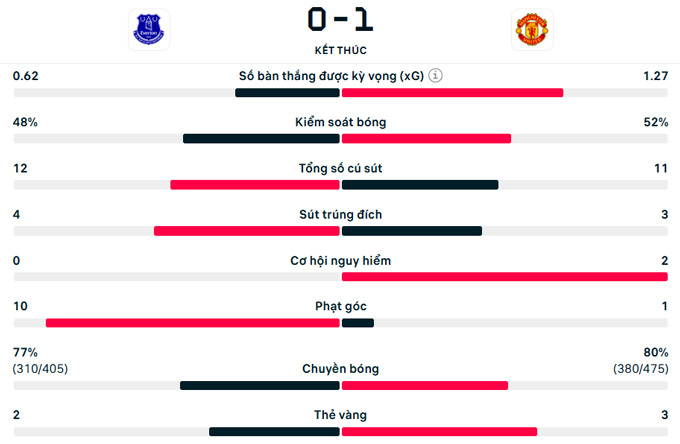Screen dimensions: 680x444
Task: Click the Số bàn thắng được kỳ vọng (xG) label
Action: (x=331, y=75)
